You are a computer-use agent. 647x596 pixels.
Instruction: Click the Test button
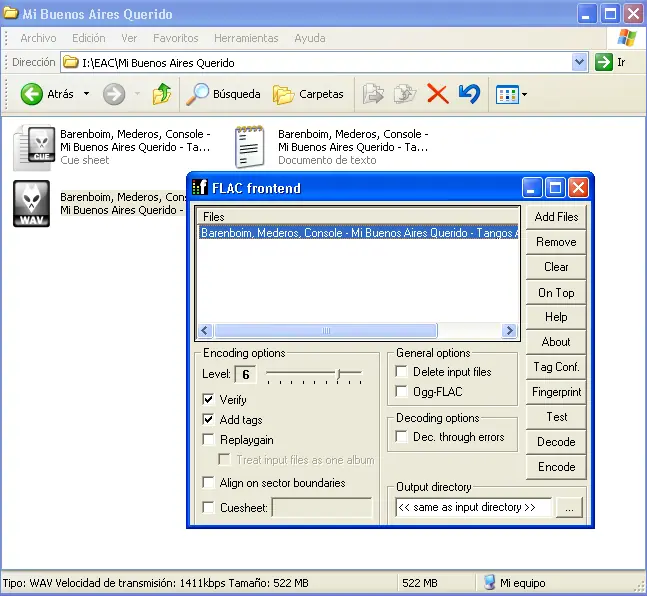coord(556,417)
